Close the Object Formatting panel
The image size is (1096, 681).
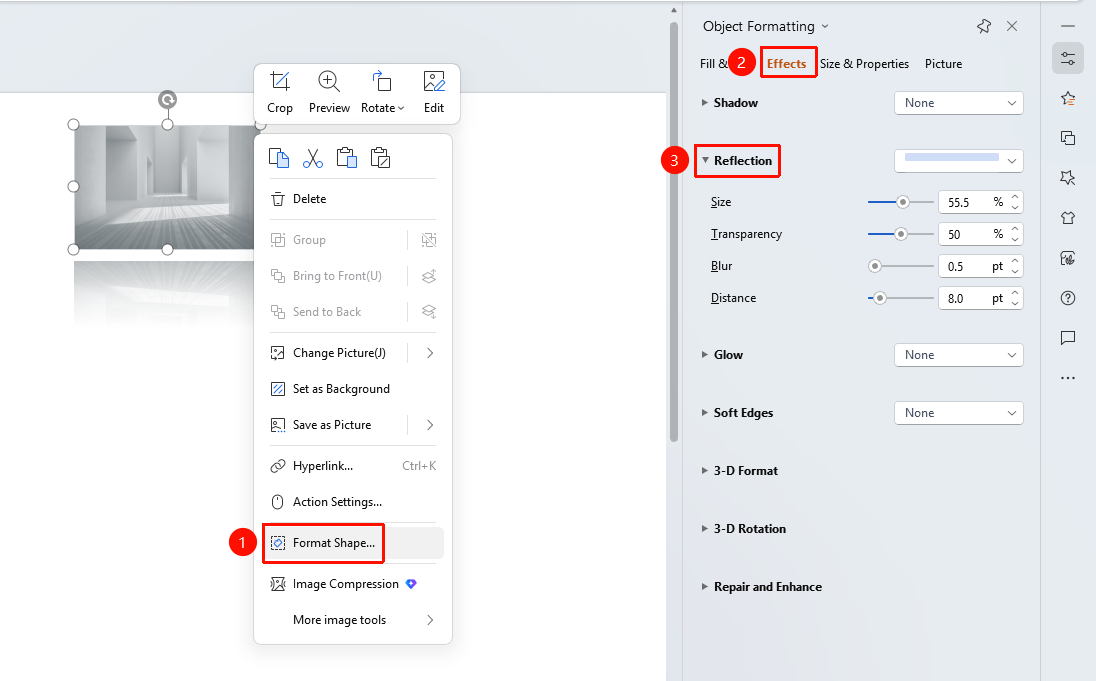1011,27
